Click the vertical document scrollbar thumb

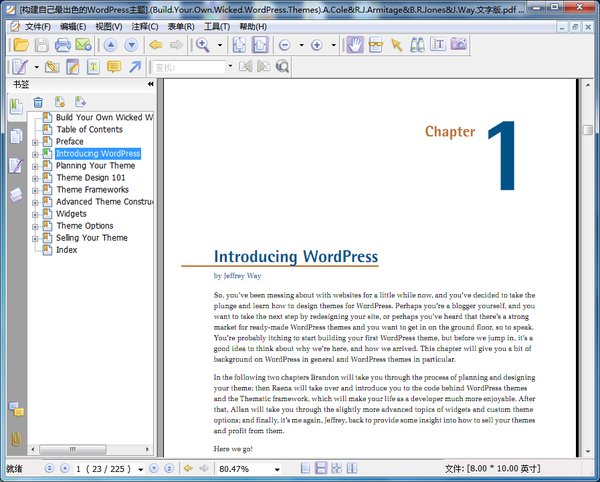588,130
